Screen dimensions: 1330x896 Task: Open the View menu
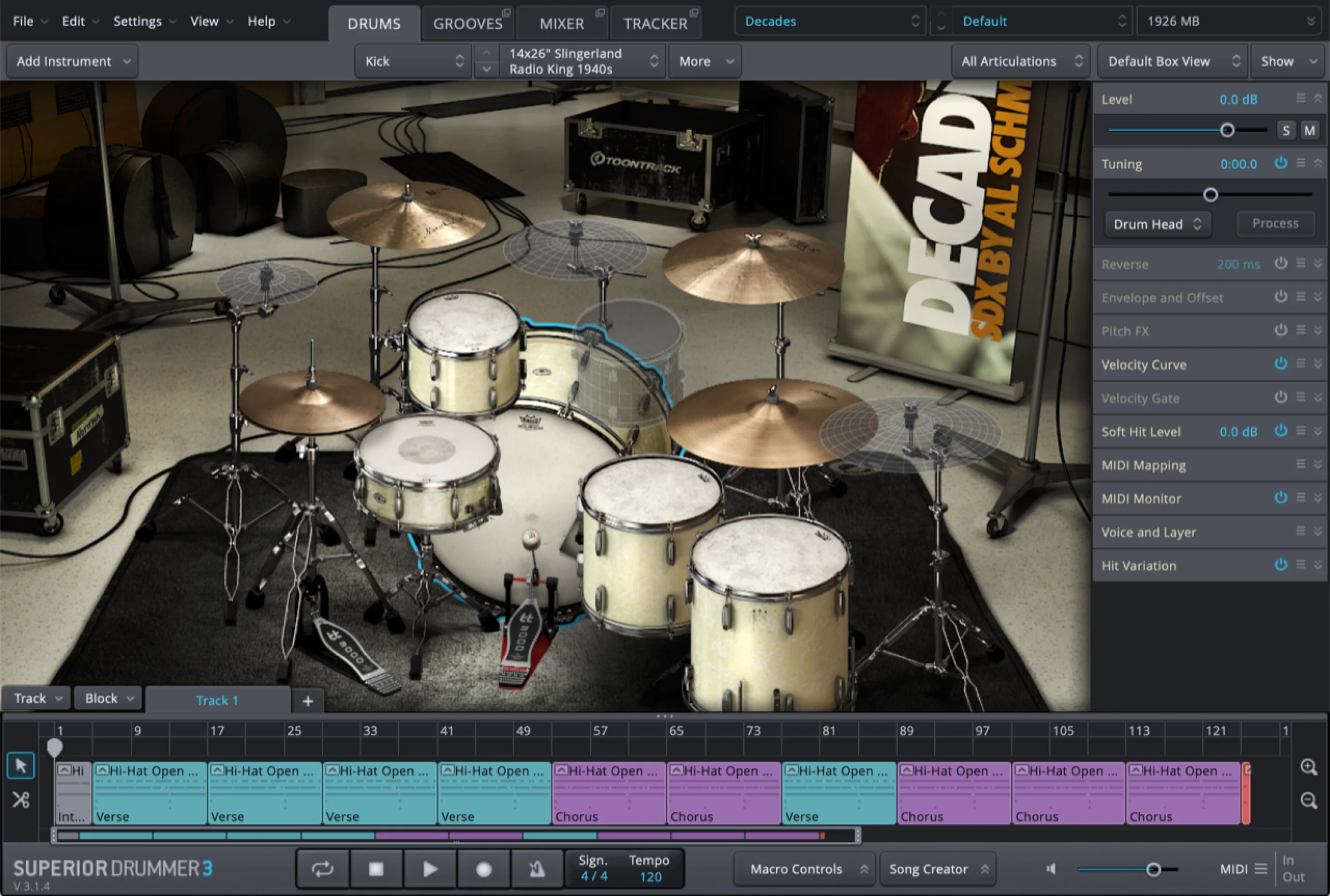(x=211, y=21)
